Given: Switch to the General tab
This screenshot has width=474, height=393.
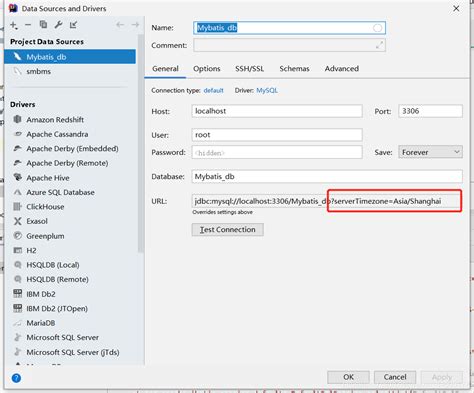Looking at the screenshot, I should (x=165, y=69).
